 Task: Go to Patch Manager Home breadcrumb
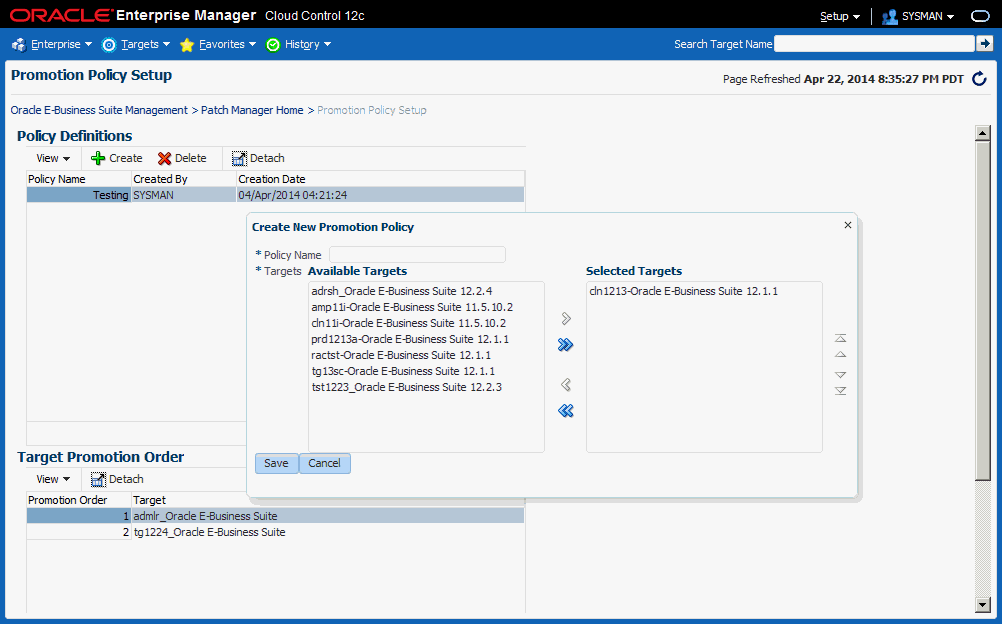tap(252, 110)
